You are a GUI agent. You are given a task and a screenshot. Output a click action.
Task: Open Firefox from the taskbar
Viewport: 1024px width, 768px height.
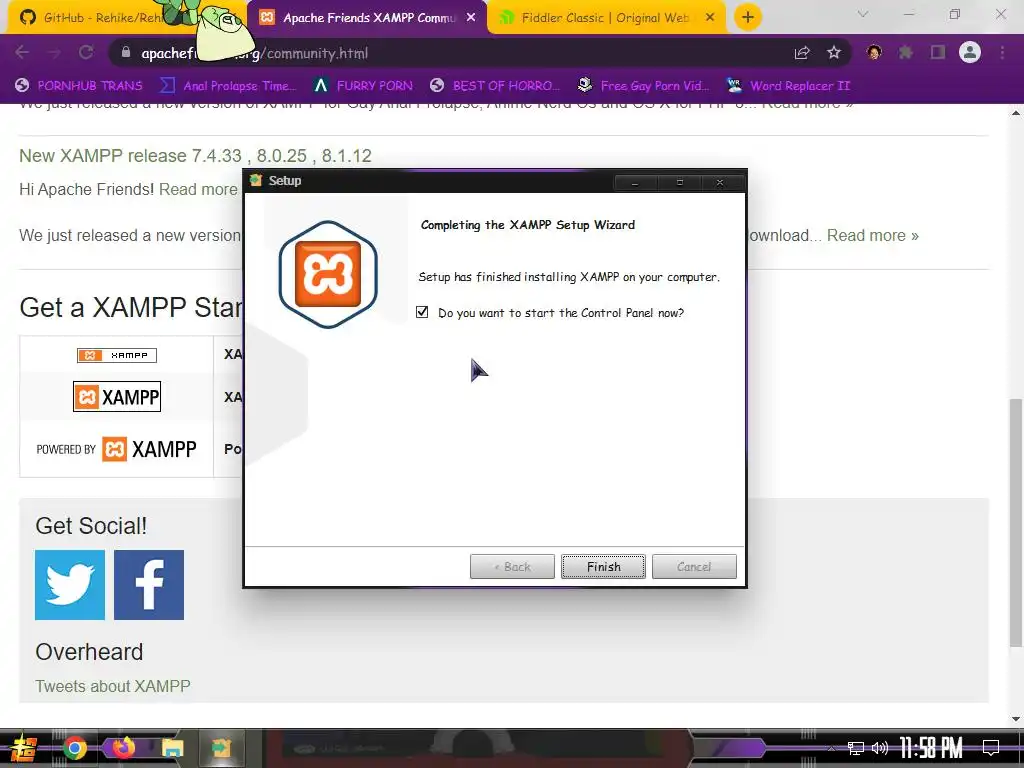[x=123, y=747]
